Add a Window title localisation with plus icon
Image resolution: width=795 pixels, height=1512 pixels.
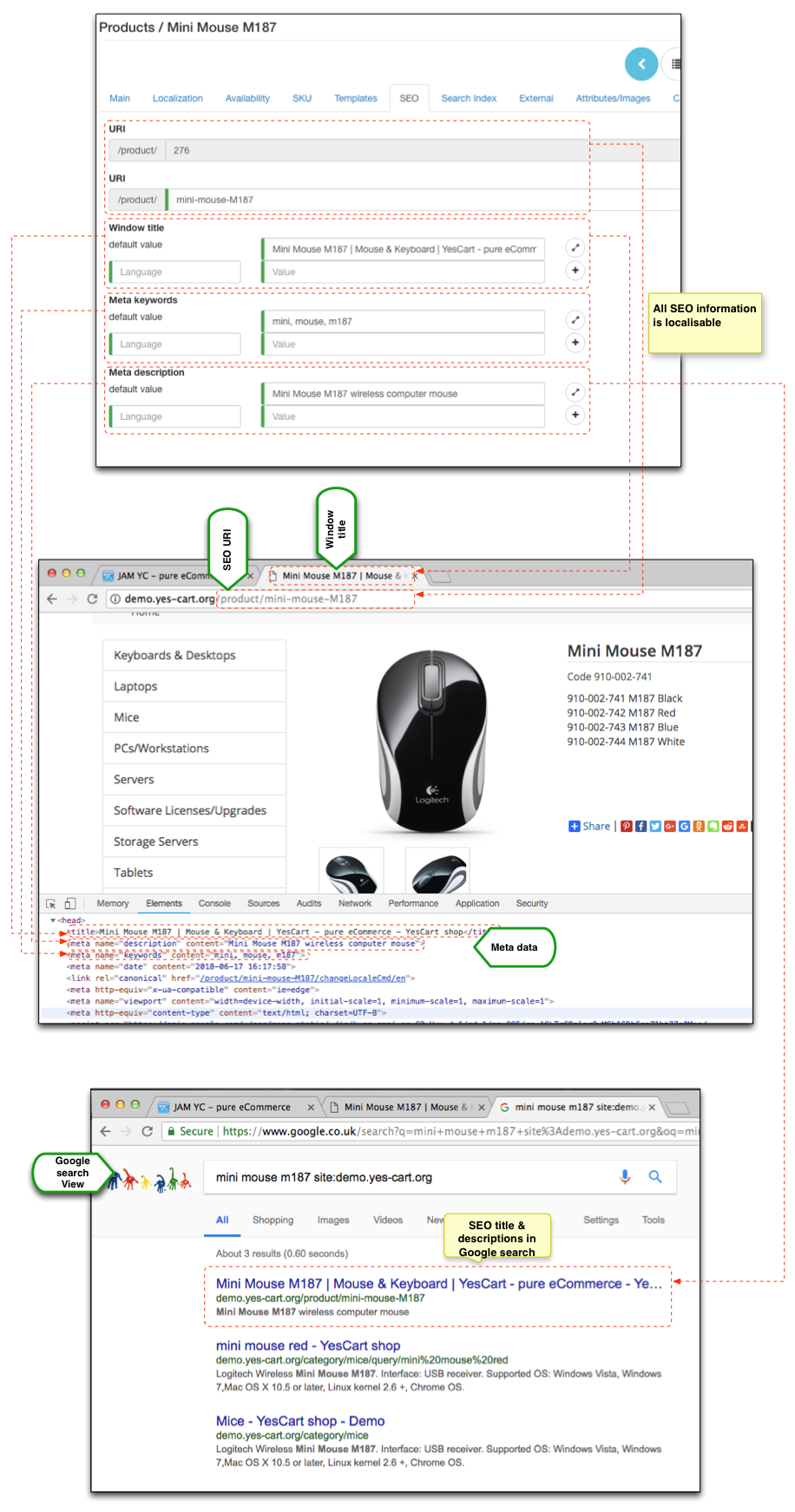(x=575, y=271)
